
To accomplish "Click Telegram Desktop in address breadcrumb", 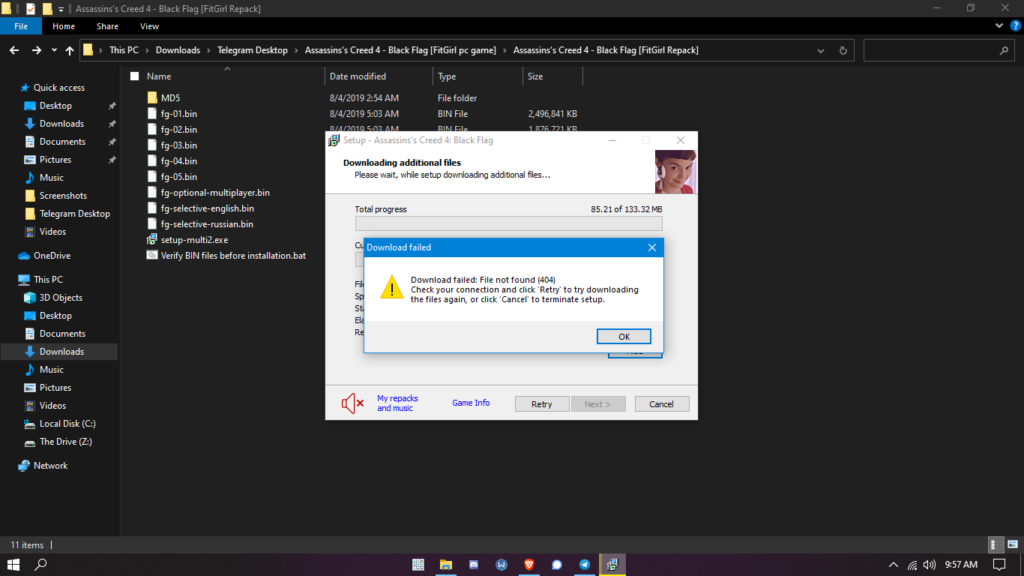I will pos(252,50).
